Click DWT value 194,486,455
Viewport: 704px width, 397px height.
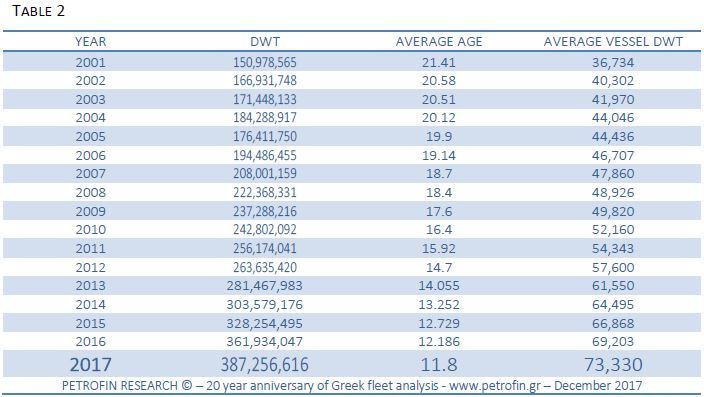click(x=265, y=155)
